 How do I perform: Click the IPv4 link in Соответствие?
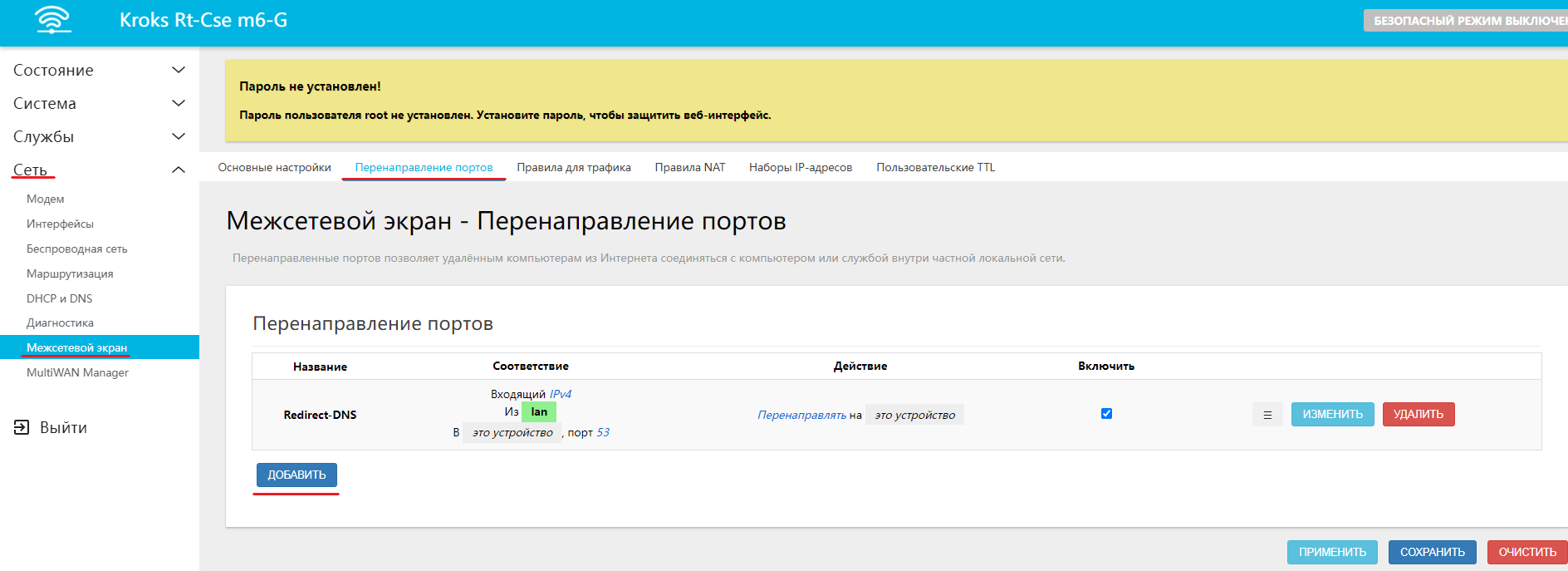[561, 394]
